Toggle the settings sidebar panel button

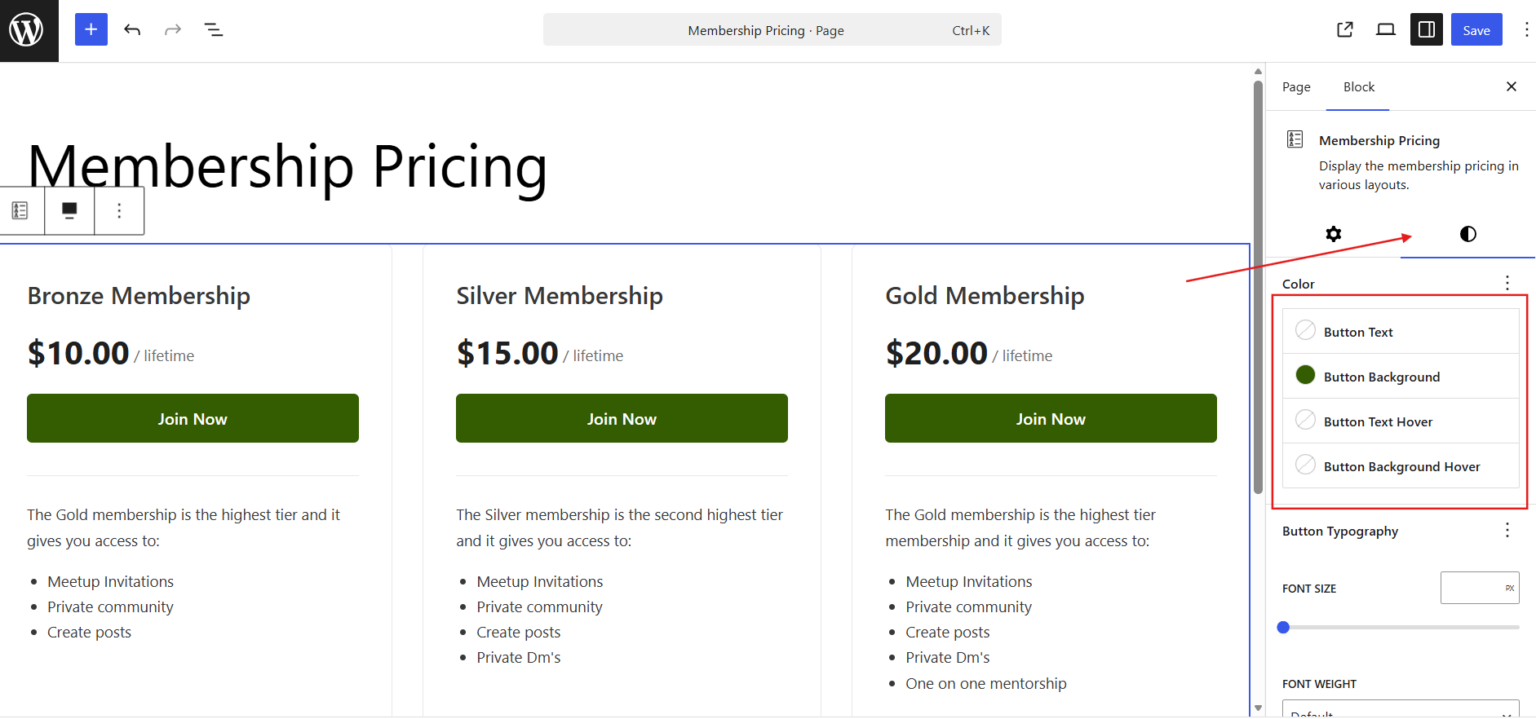(x=1427, y=30)
